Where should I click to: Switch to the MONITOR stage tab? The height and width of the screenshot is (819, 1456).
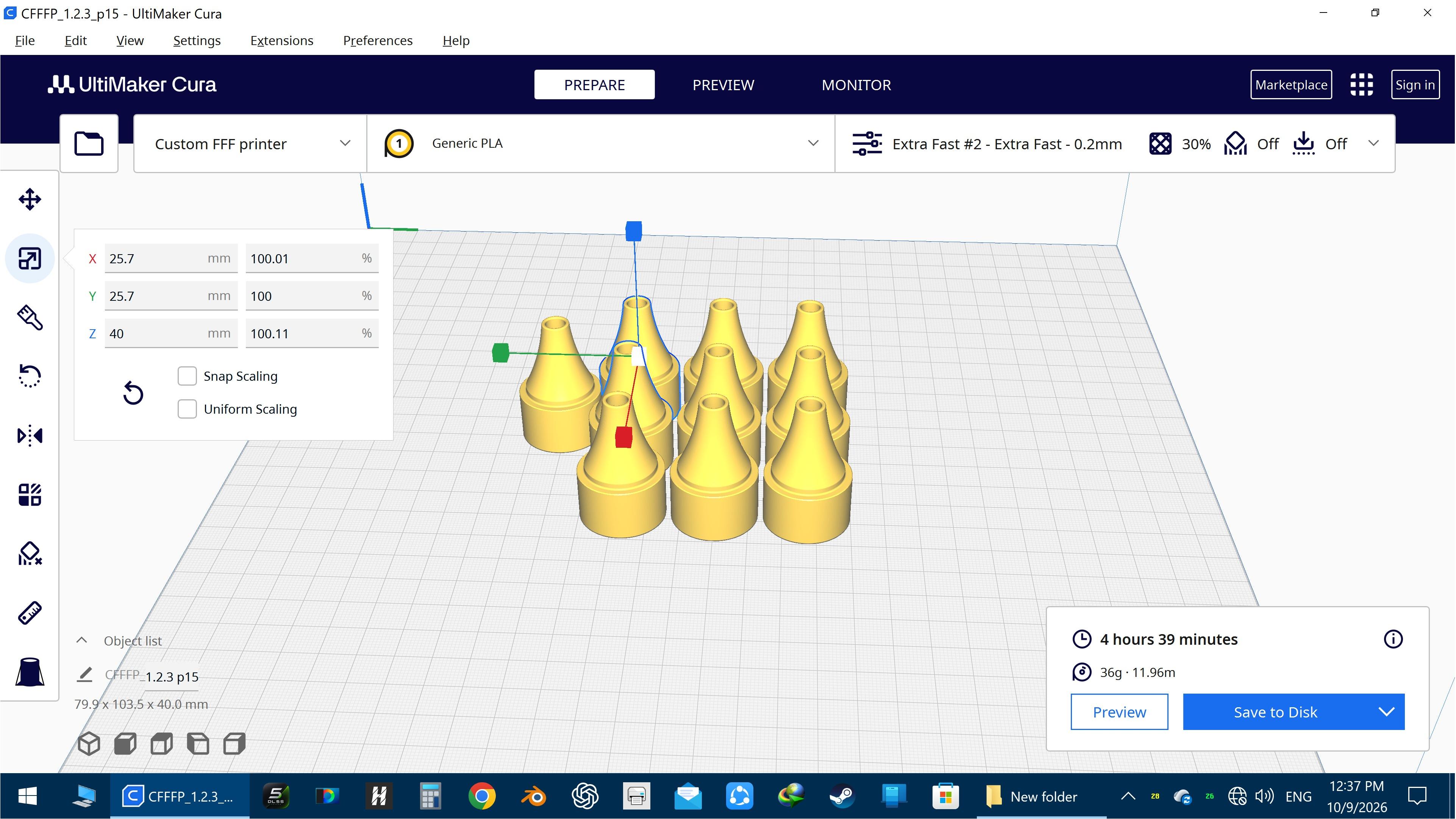pyautogui.click(x=856, y=85)
